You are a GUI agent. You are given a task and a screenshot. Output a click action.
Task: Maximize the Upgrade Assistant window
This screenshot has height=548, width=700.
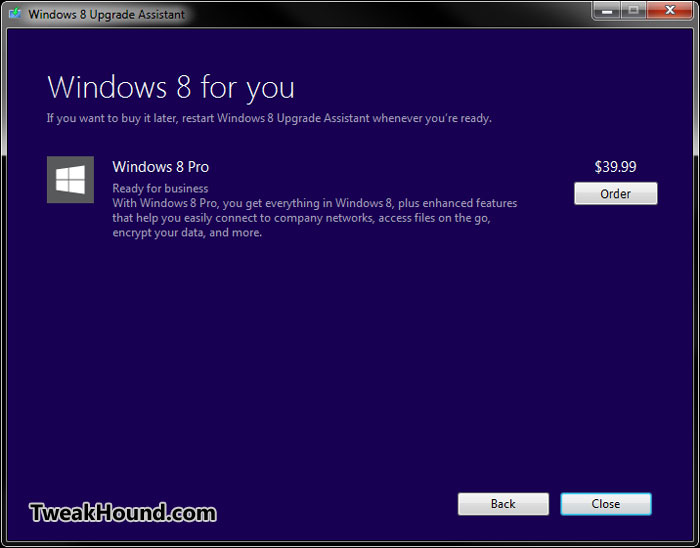coord(633,11)
